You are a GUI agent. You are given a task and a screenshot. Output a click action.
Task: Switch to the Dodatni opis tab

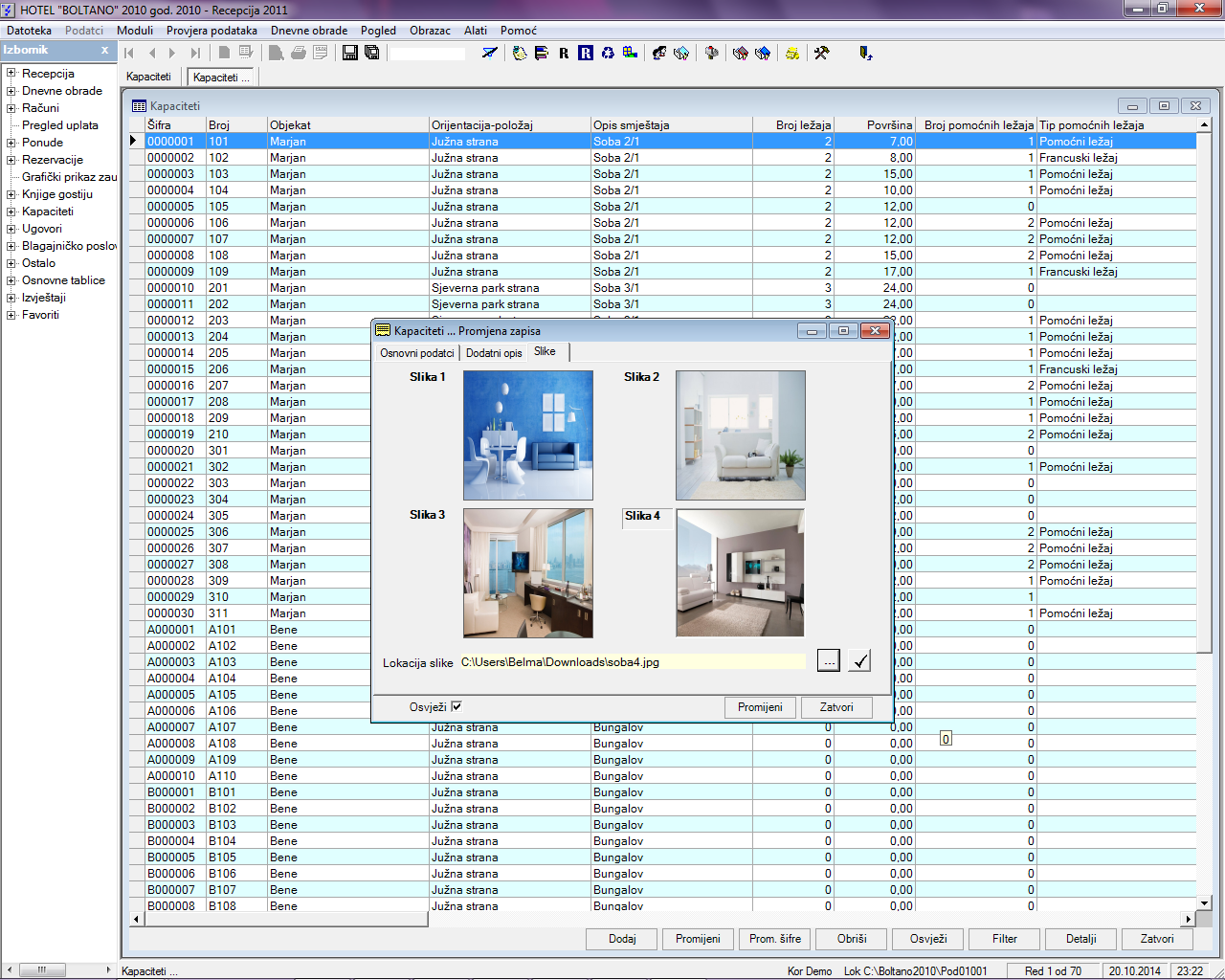(494, 353)
